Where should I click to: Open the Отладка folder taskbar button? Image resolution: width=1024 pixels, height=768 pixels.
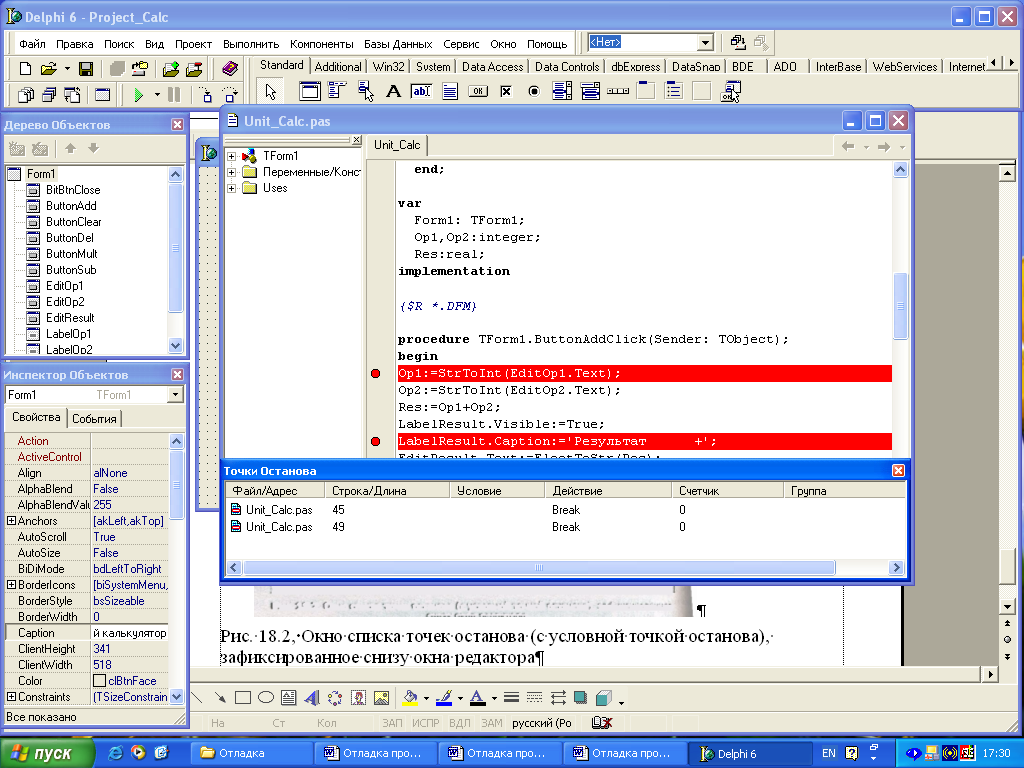251,753
